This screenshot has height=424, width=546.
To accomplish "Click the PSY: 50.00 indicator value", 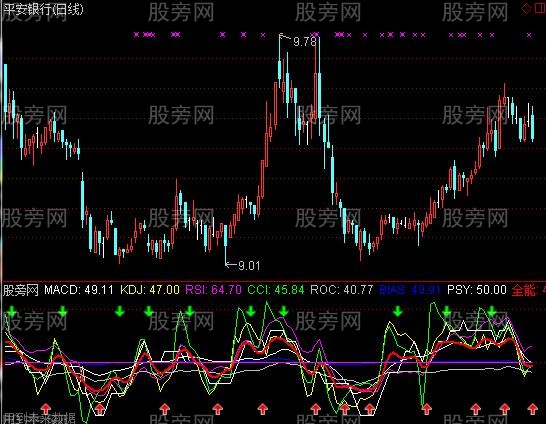I will click(x=477, y=290).
